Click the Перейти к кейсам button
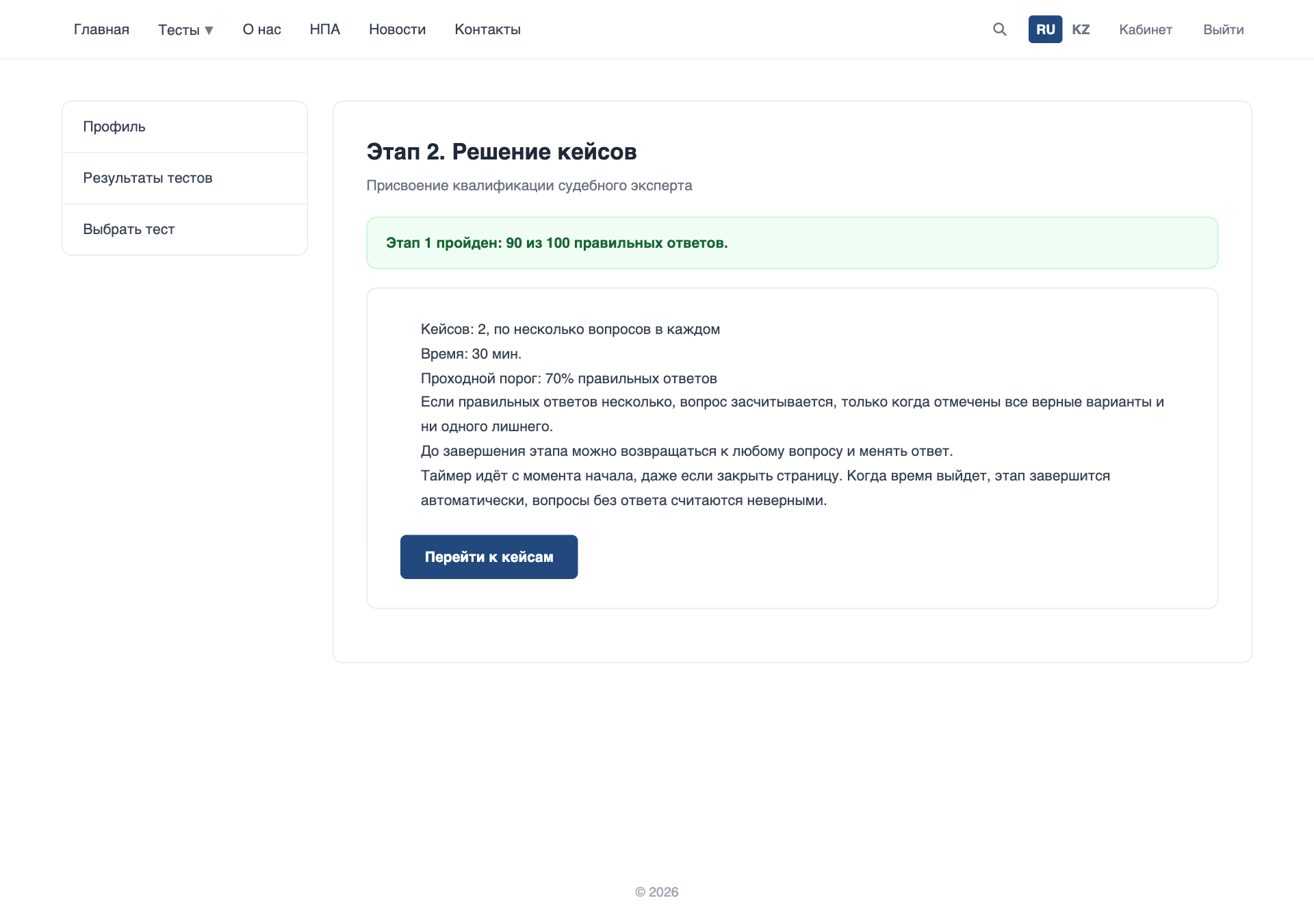 [489, 556]
